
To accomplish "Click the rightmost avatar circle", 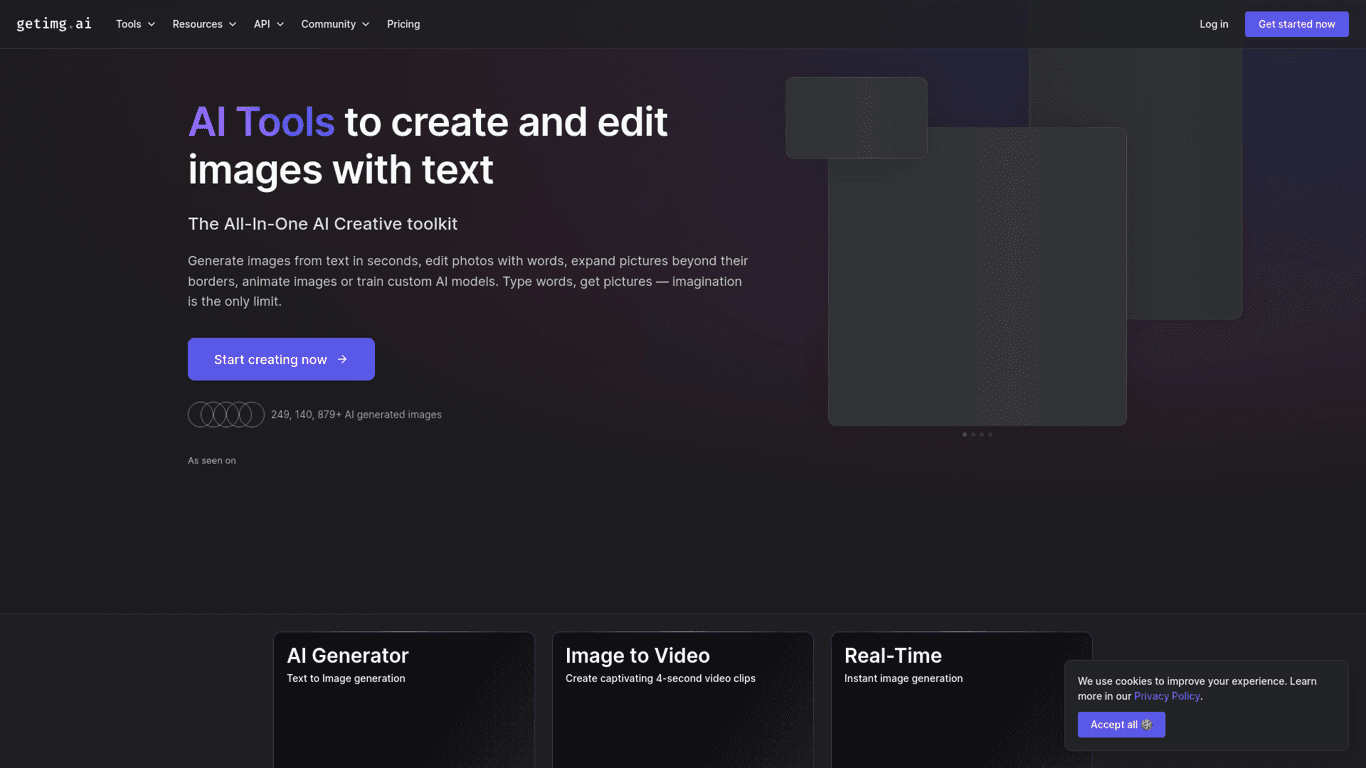I will point(252,414).
